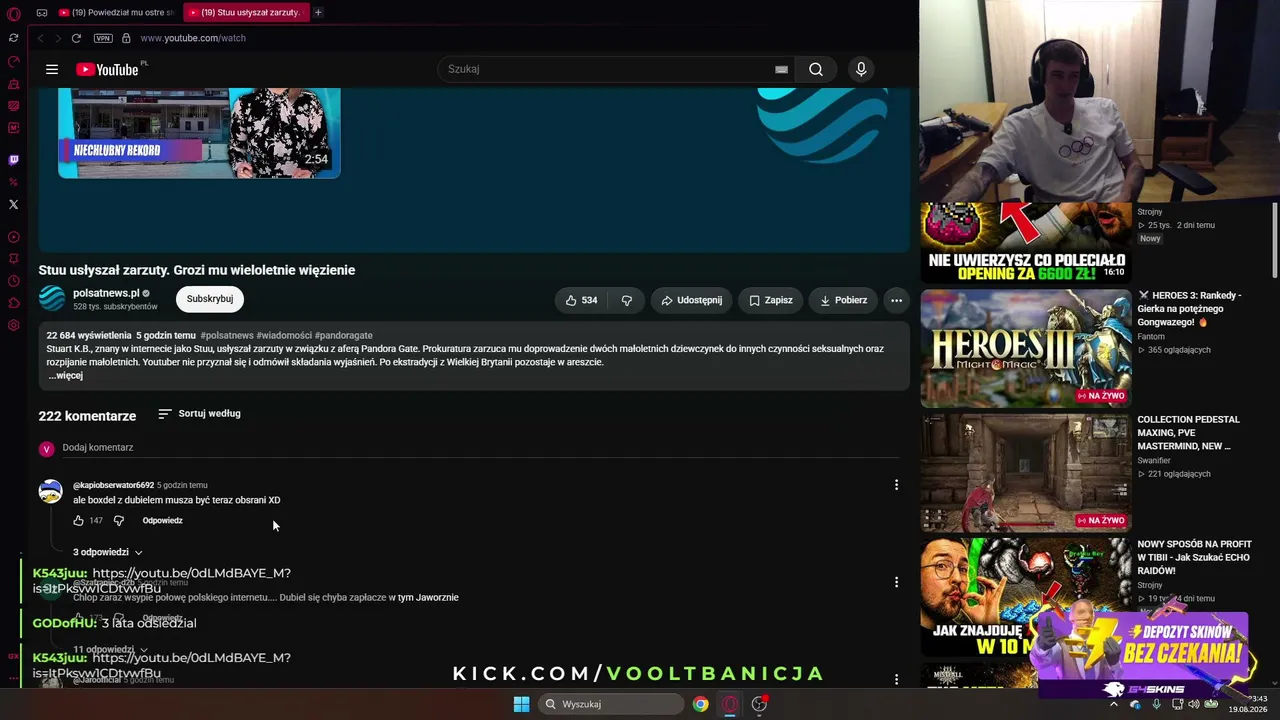
Task: Dislike the kapiobserwator6692 comment
Action: pyautogui.click(x=118, y=521)
